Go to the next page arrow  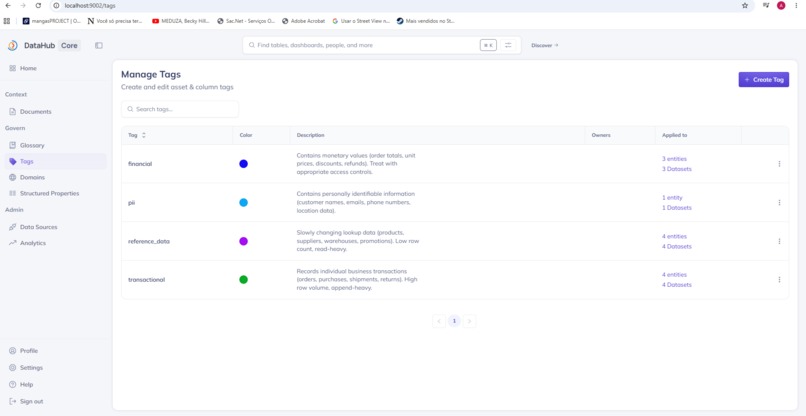pos(469,321)
